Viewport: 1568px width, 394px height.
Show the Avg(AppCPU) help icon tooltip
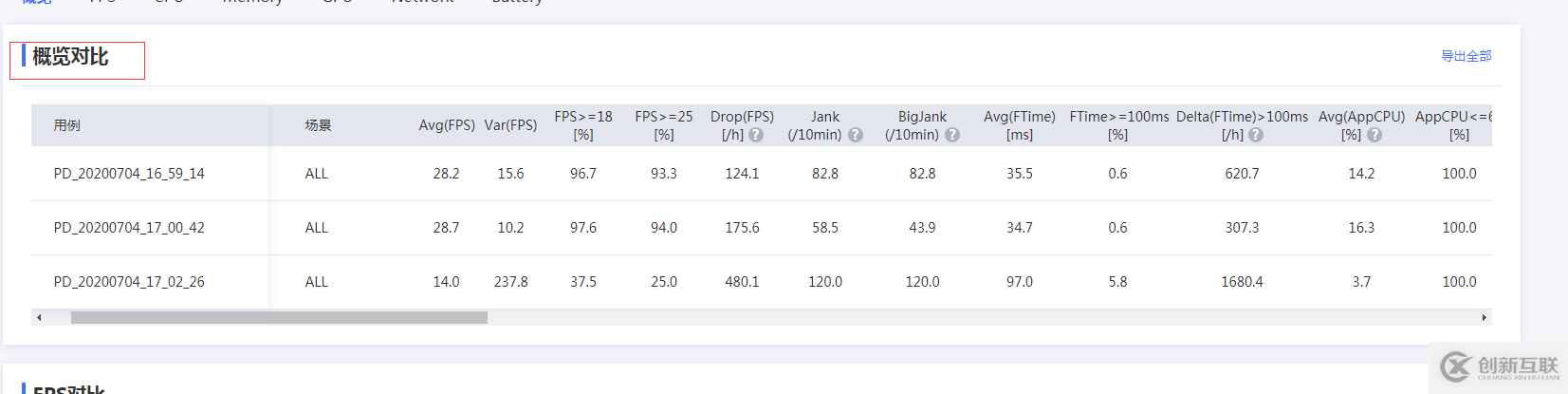[x=1374, y=135]
